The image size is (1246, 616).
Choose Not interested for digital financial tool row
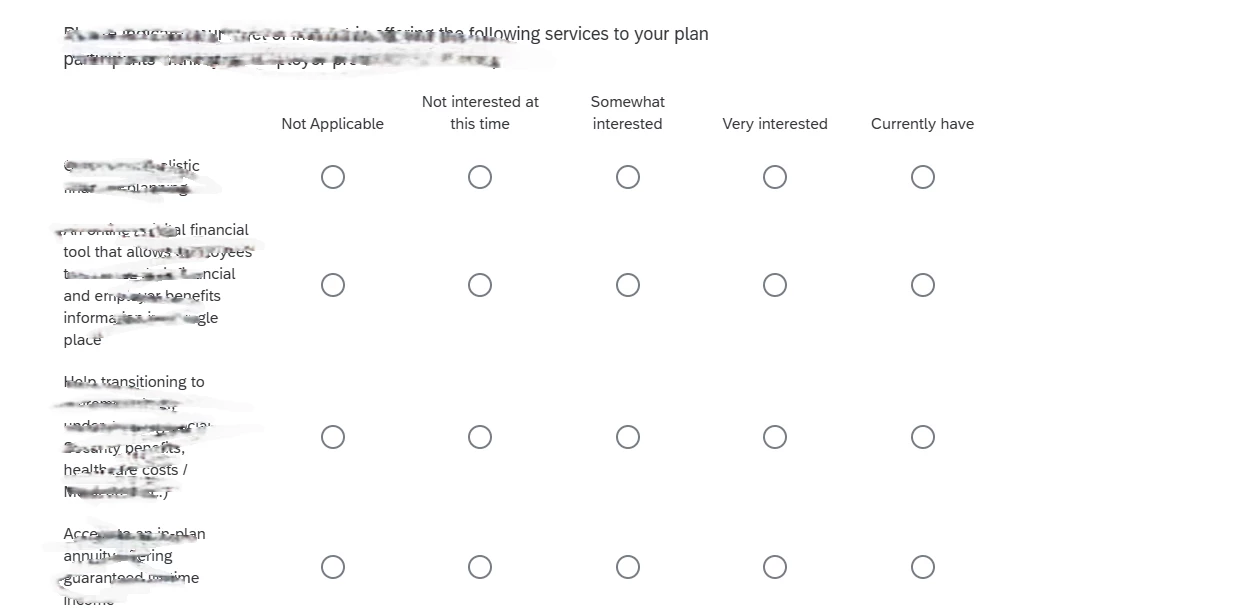point(480,285)
